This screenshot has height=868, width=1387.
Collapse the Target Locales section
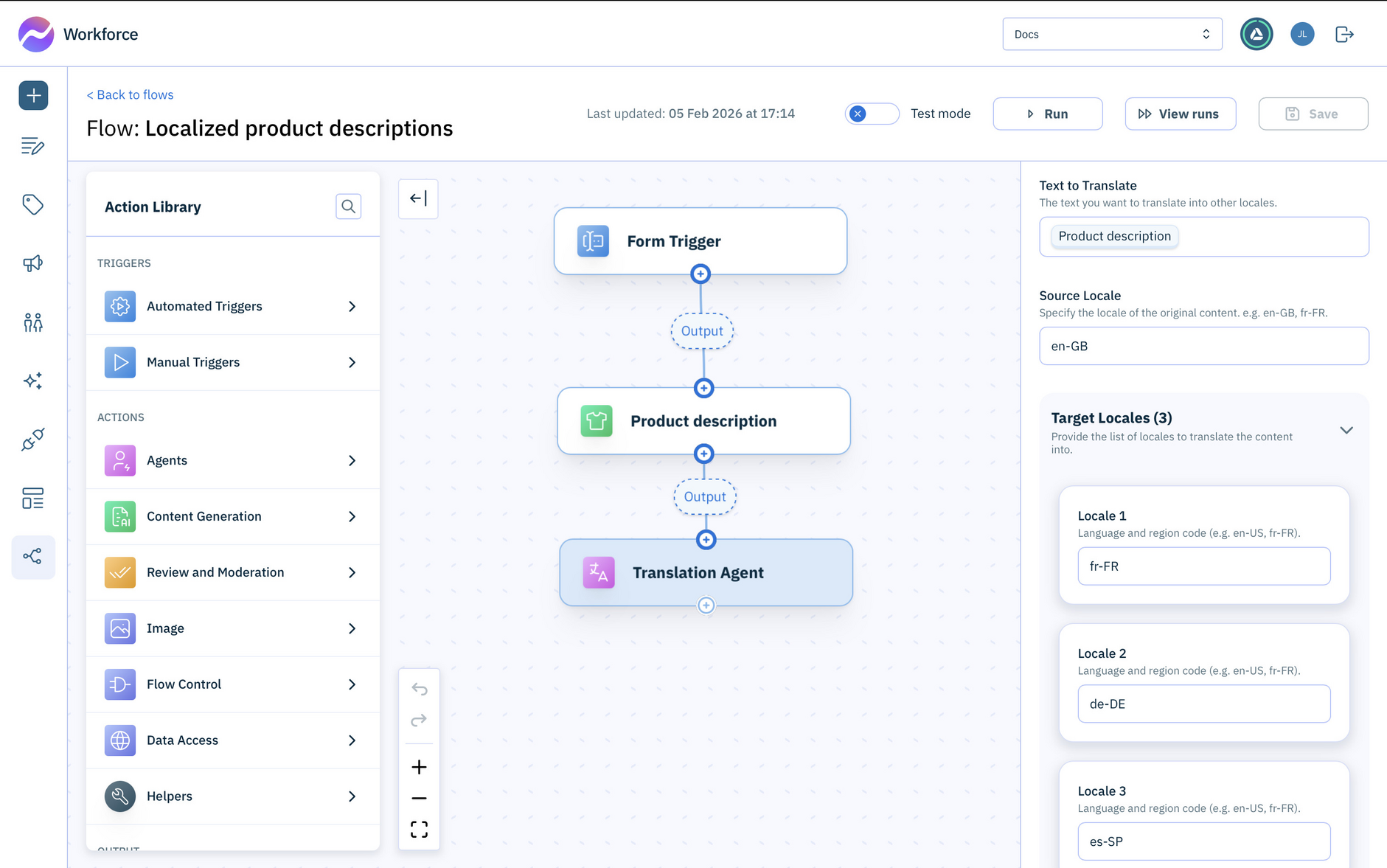point(1346,430)
